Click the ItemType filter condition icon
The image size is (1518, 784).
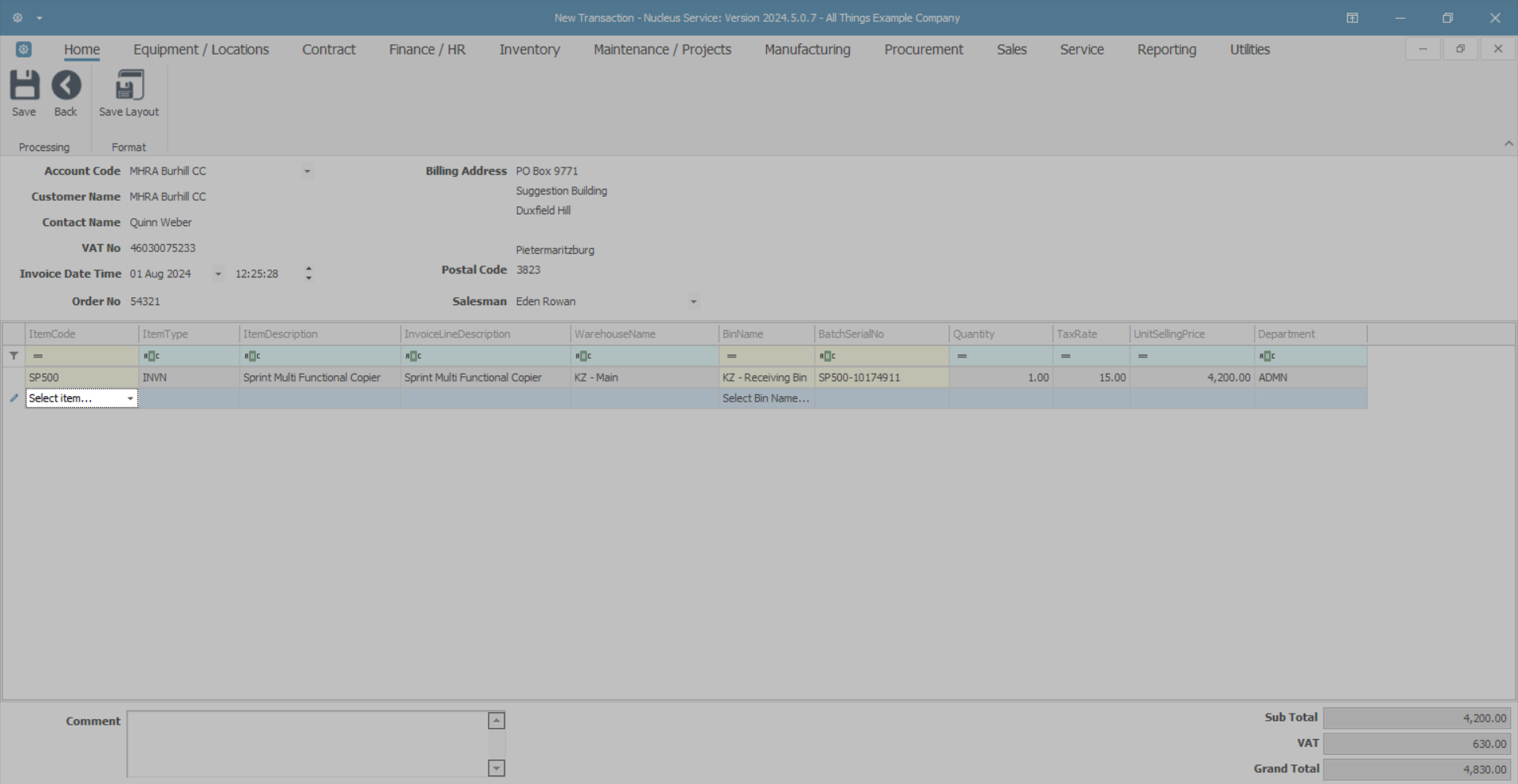coord(151,356)
